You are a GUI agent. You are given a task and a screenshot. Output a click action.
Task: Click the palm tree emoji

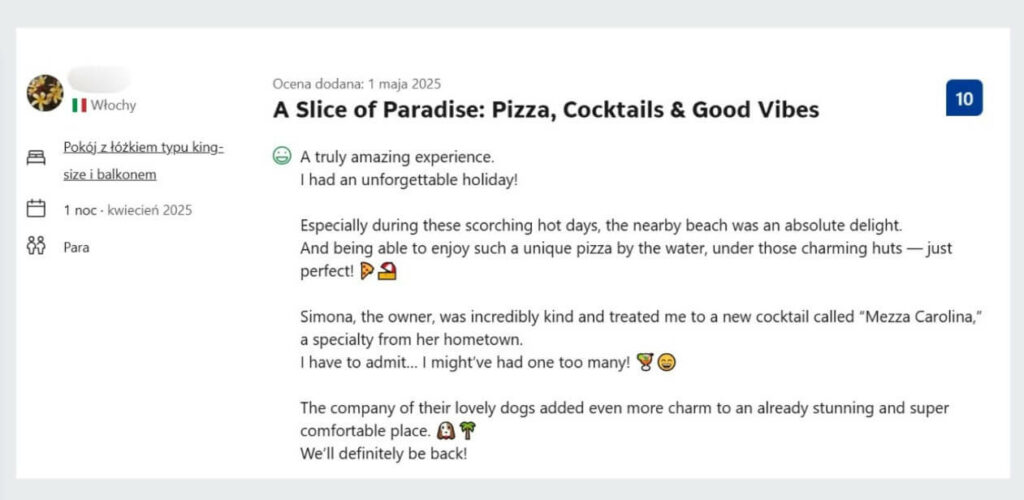click(x=467, y=431)
